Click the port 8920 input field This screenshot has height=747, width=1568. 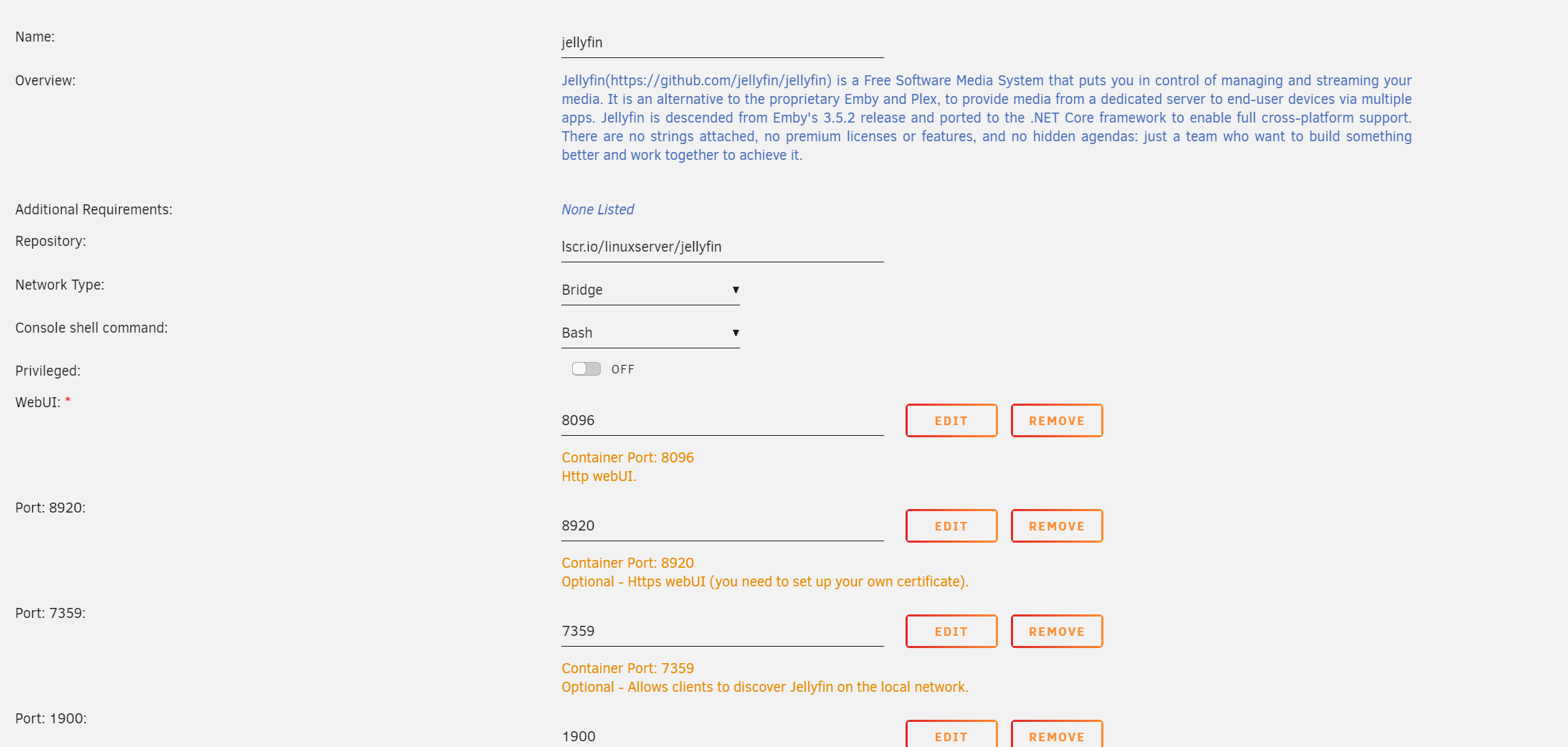tap(721, 526)
